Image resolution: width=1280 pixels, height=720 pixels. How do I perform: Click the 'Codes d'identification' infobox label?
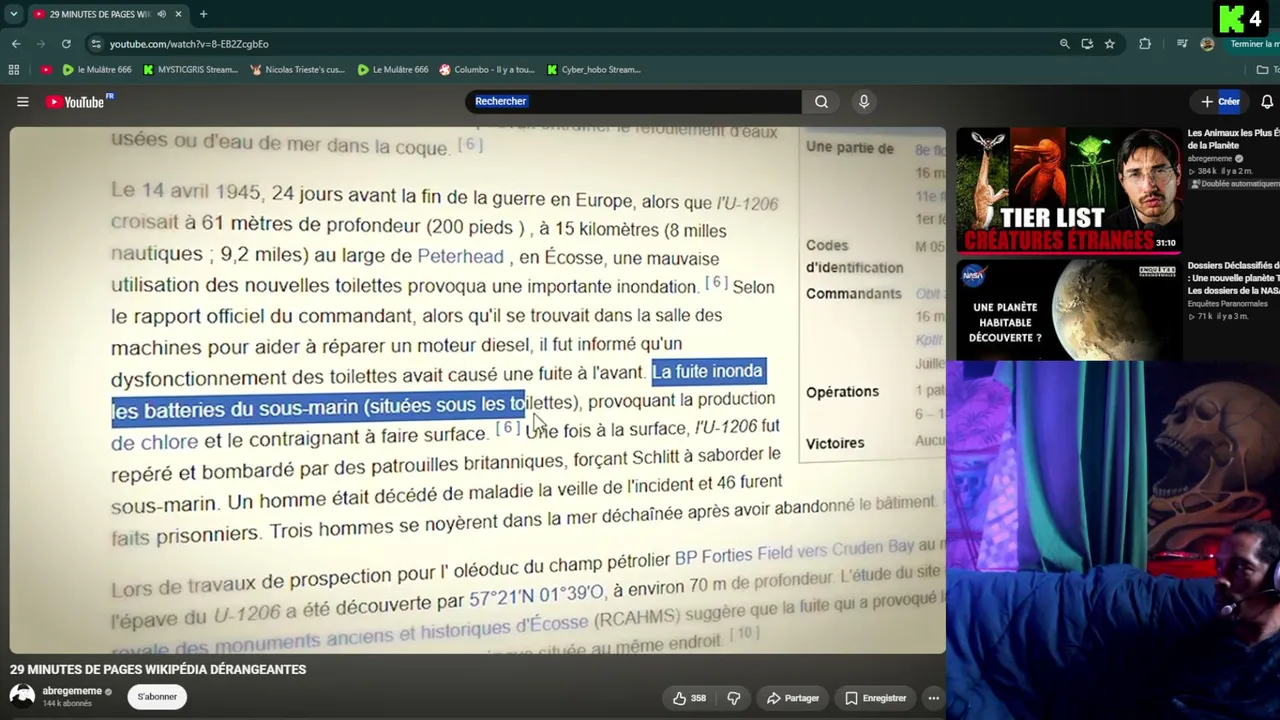pos(855,256)
